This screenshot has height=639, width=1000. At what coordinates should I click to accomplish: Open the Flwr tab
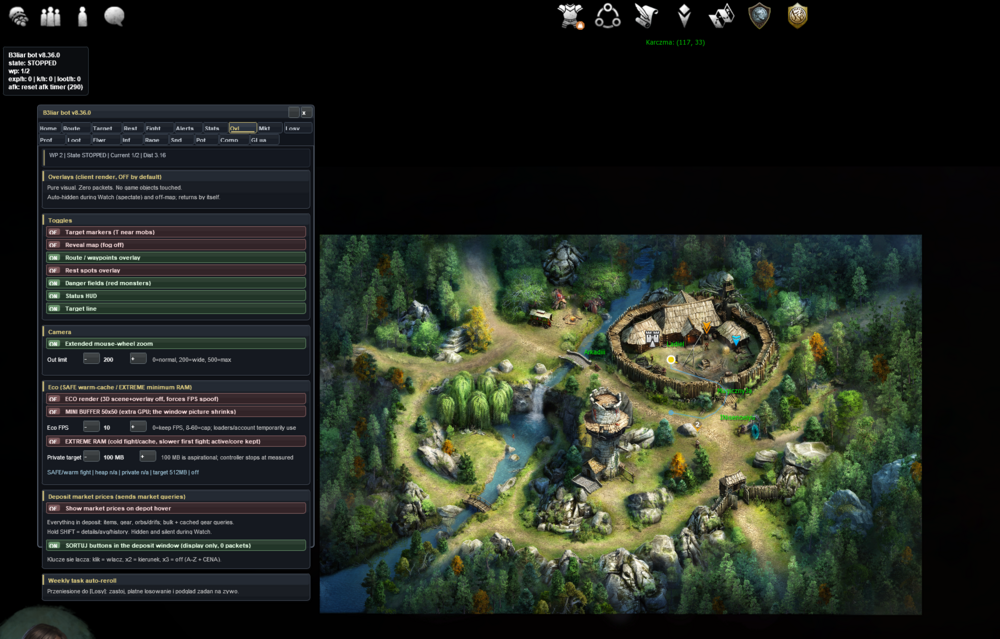pos(105,140)
